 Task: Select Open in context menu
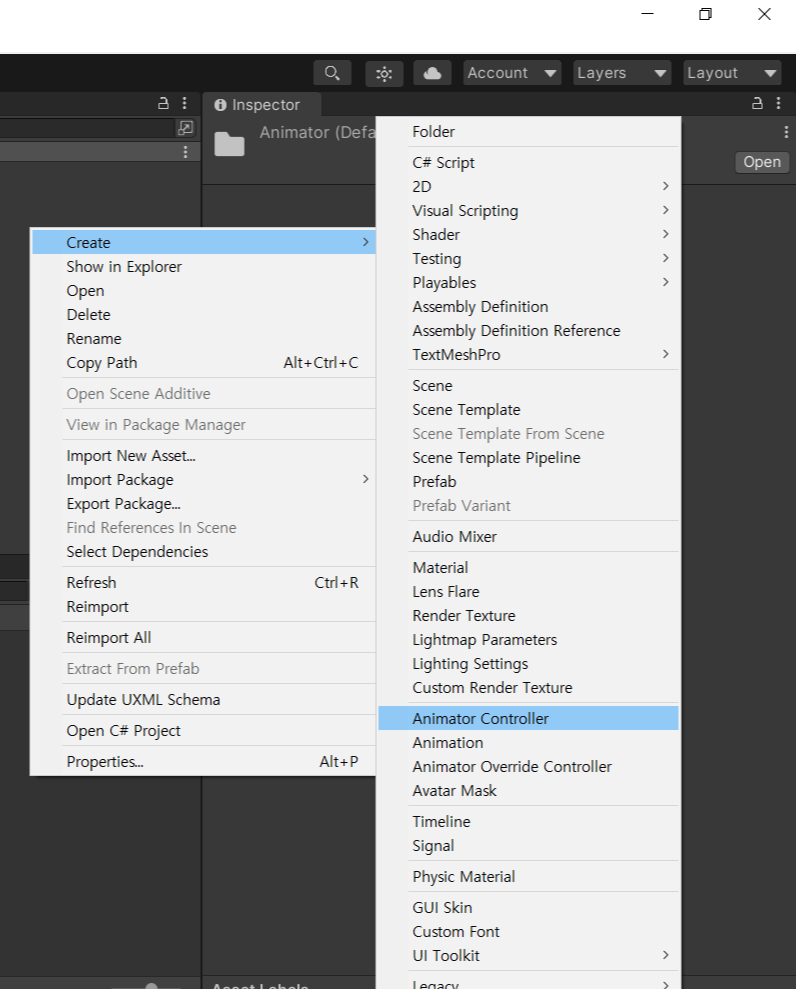(204, 291)
